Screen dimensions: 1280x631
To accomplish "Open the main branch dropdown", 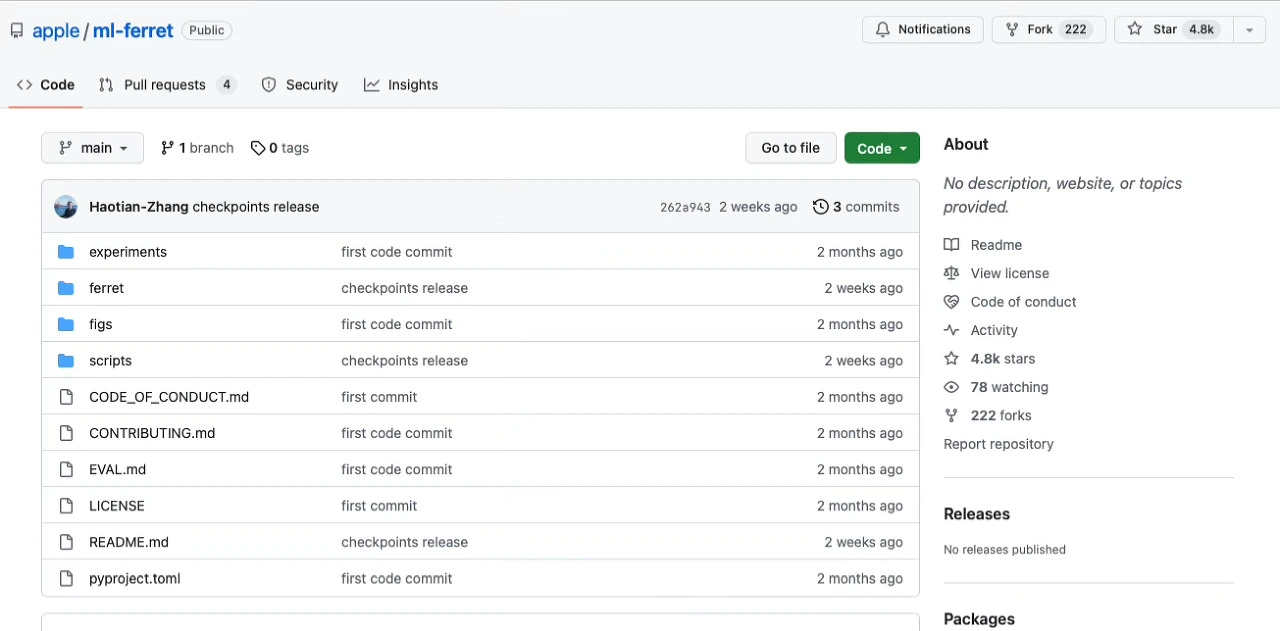I will [x=92, y=148].
